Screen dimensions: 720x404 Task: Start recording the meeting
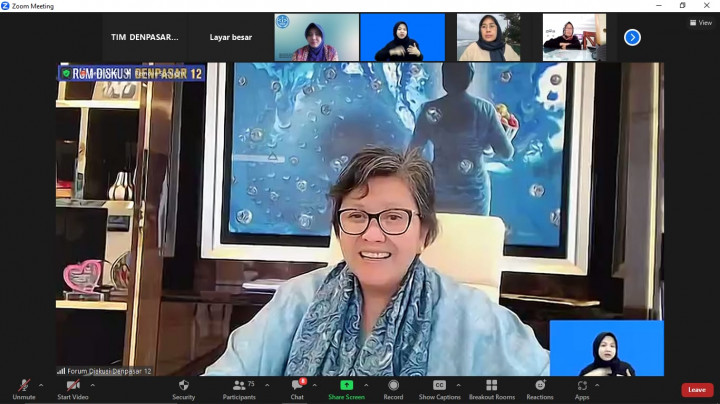[x=393, y=388]
